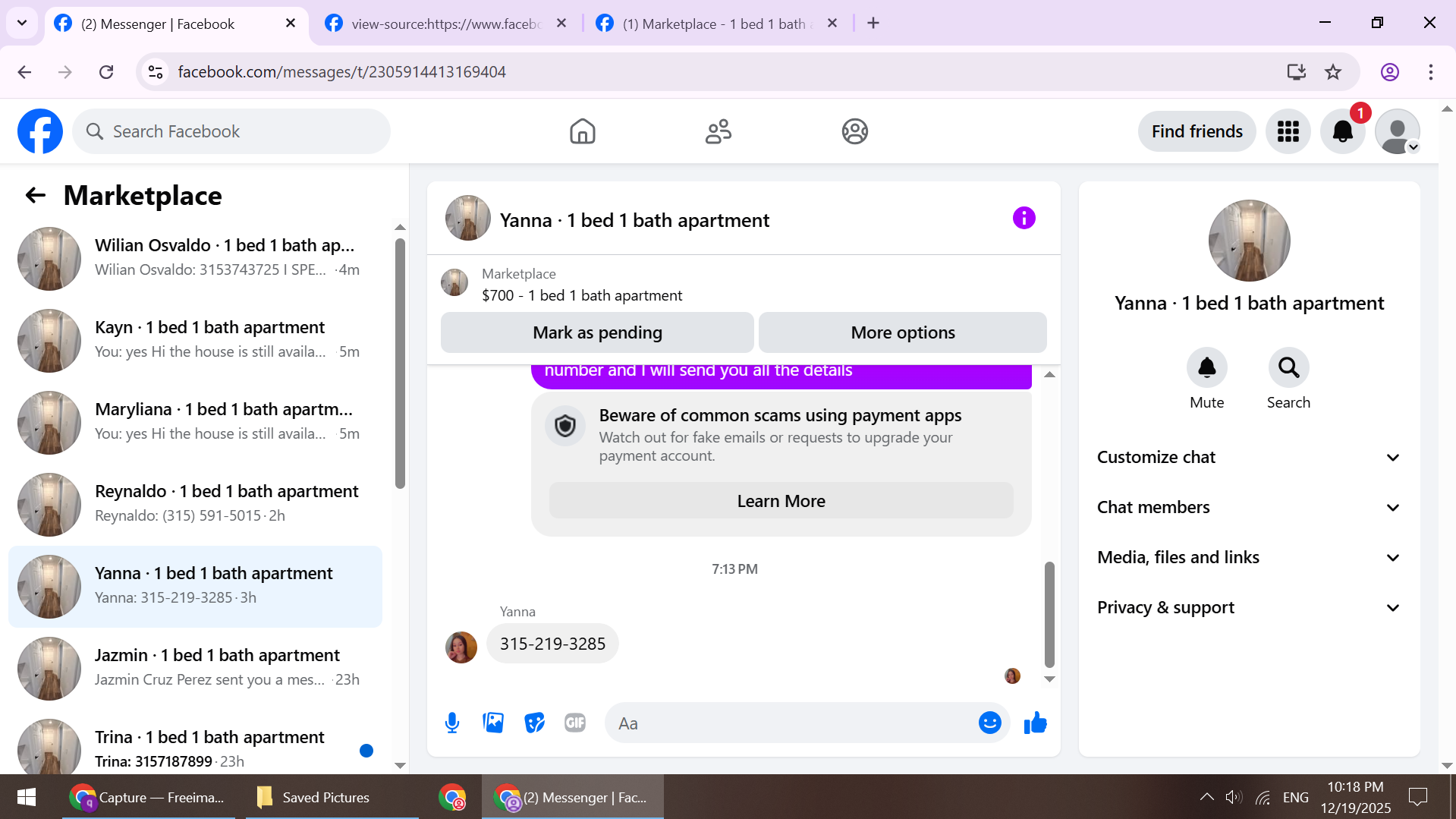Screen dimensions: 1456x819
Task: Open the emoji picker smiley
Action: [989, 723]
